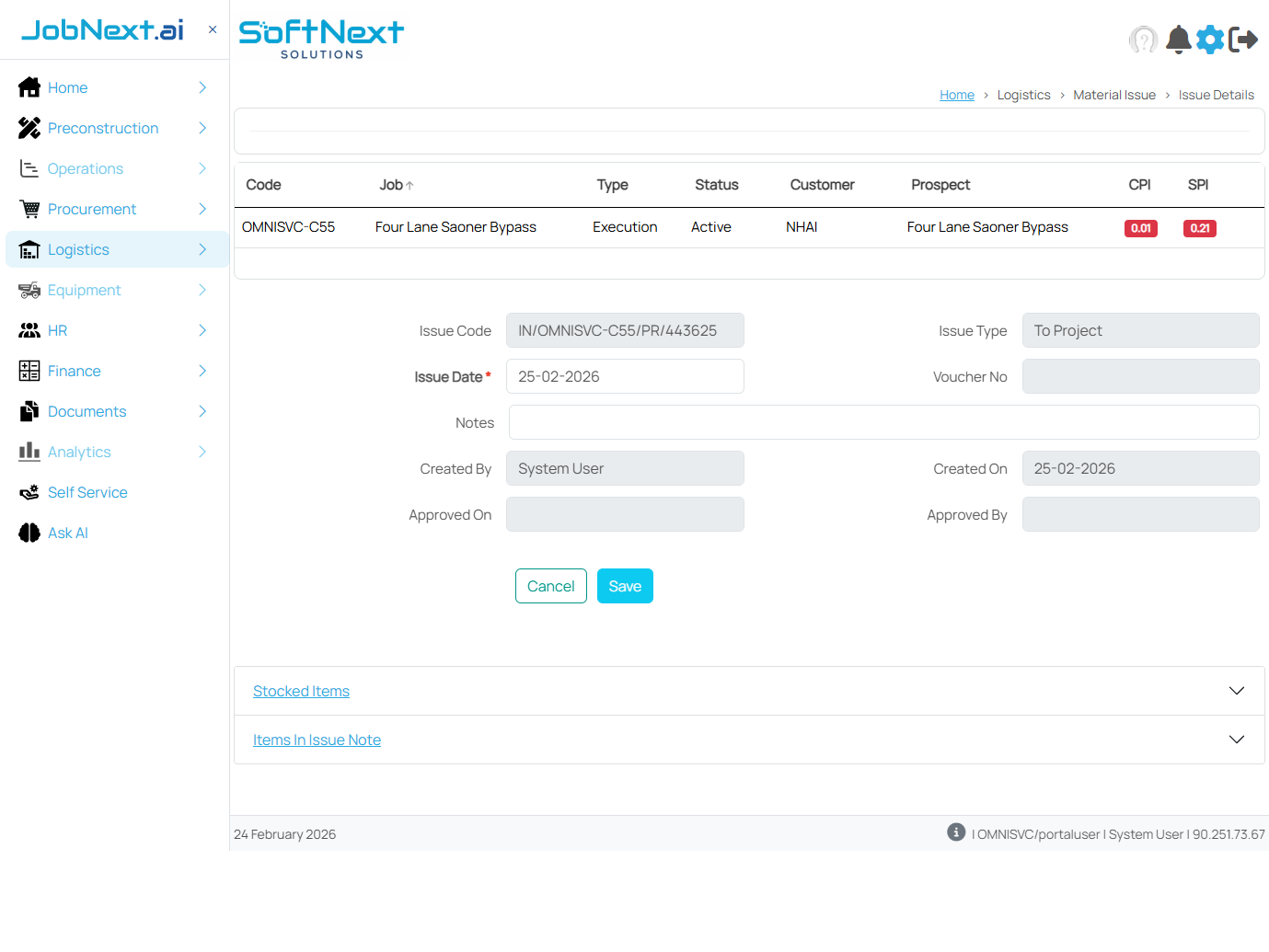Screen dimensions: 1269x952
Task: Select the Analytics bar chart icon
Action: [29, 452]
